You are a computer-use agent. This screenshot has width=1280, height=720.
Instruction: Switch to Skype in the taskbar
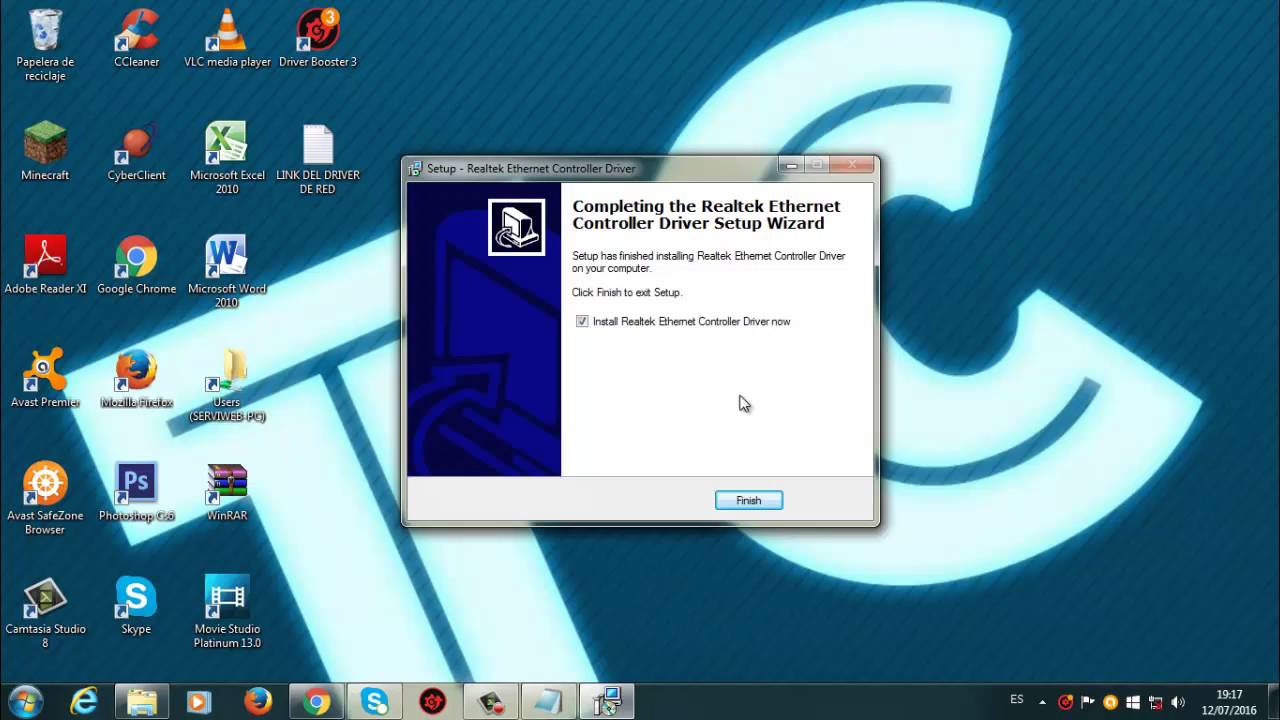click(x=375, y=702)
